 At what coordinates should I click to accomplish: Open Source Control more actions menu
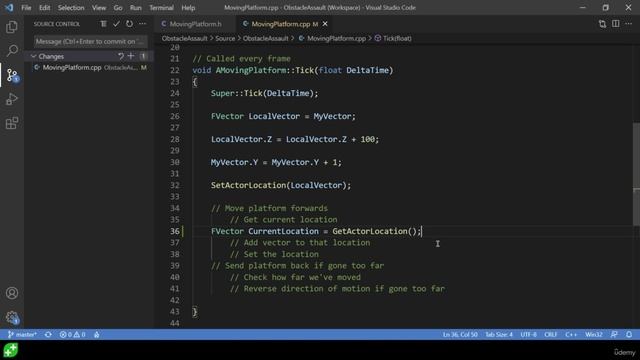(142, 24)
